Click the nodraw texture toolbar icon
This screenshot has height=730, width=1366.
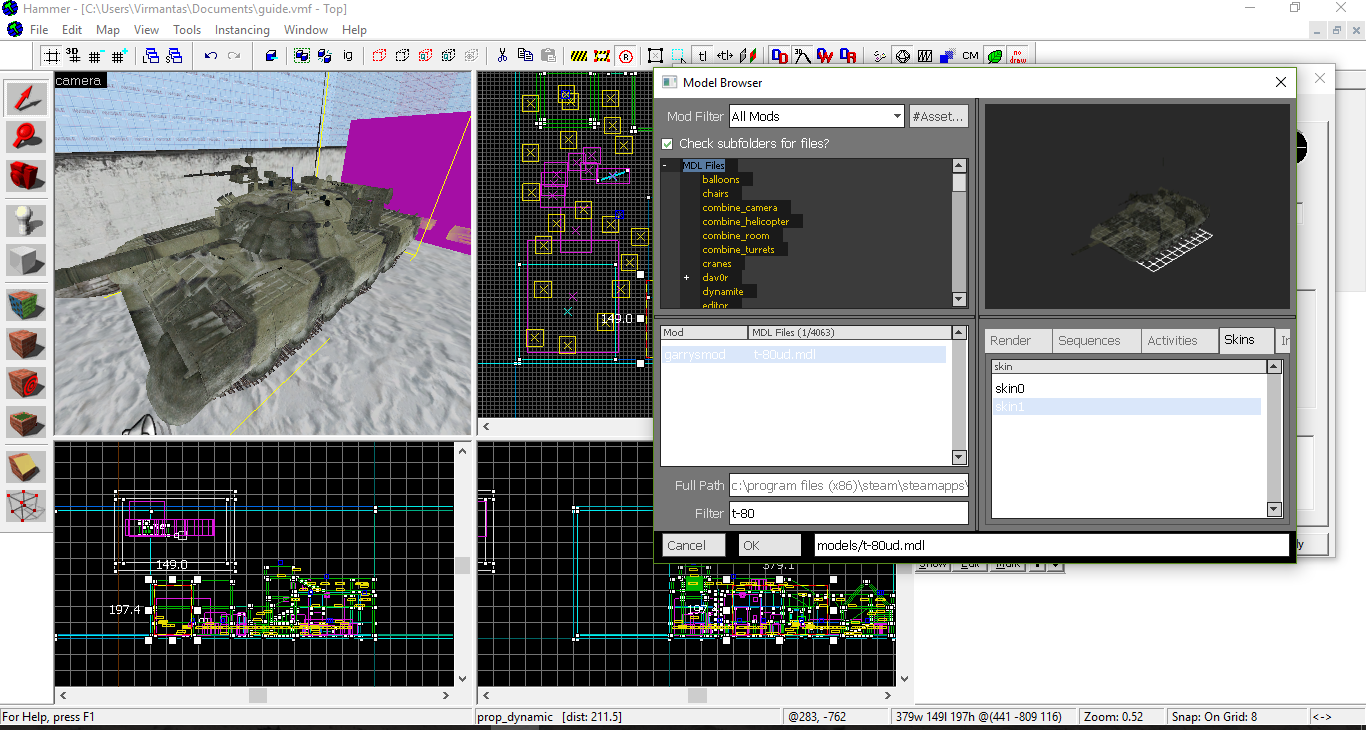(1019, 56)
